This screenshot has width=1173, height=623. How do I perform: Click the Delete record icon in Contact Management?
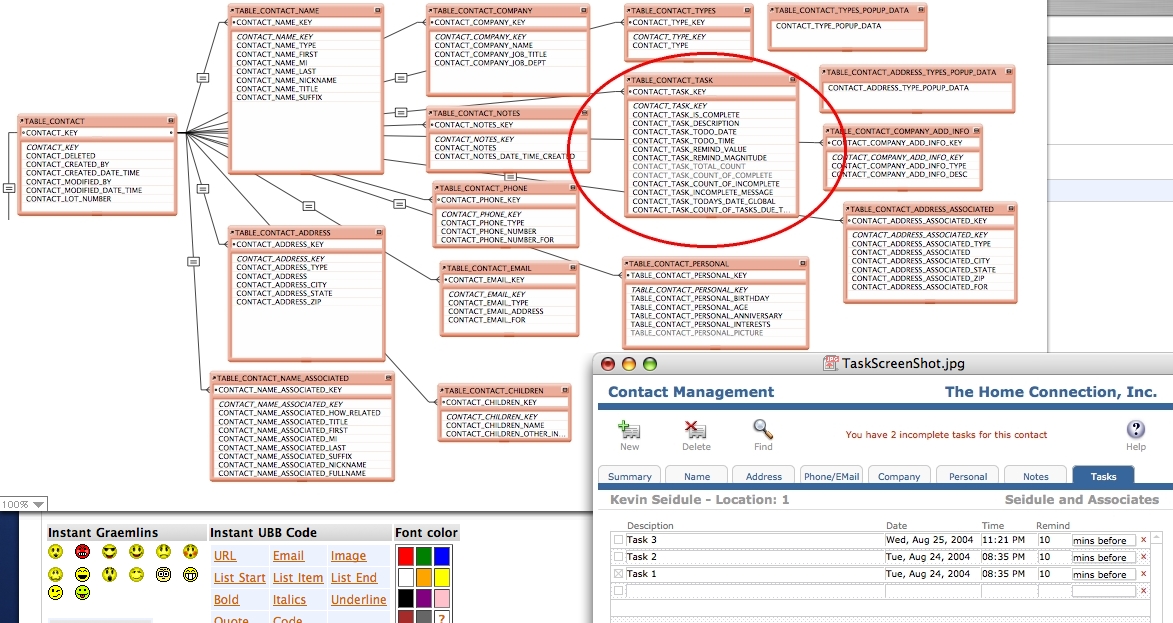click(x=696, y=429)
